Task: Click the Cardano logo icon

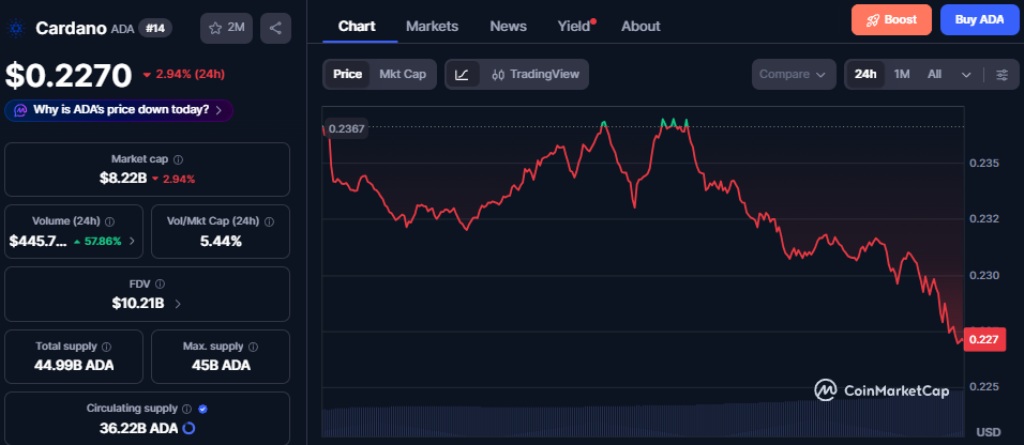Action: coord(15,28)
